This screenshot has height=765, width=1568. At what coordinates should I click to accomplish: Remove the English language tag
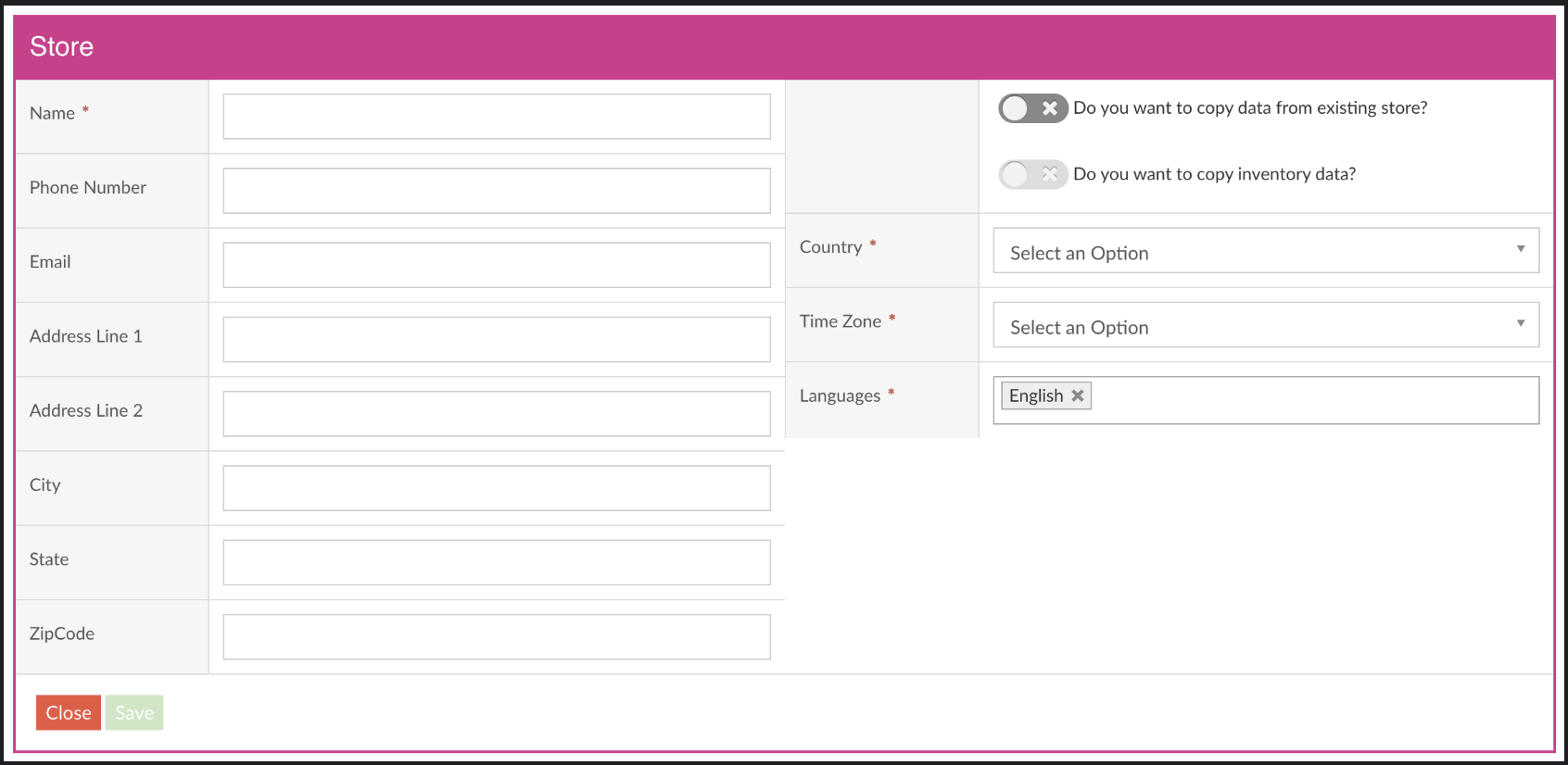[1077, 395]
